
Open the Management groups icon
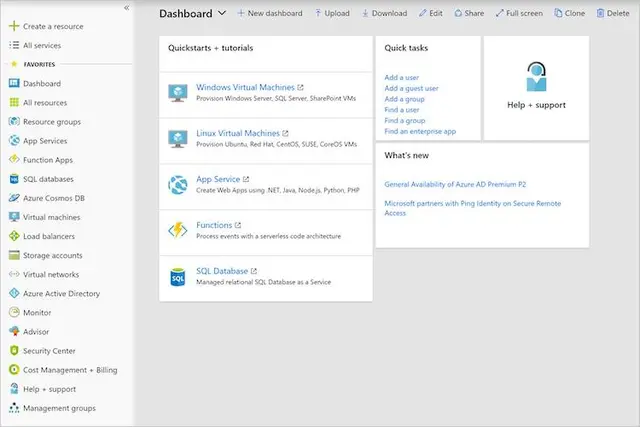14,408
